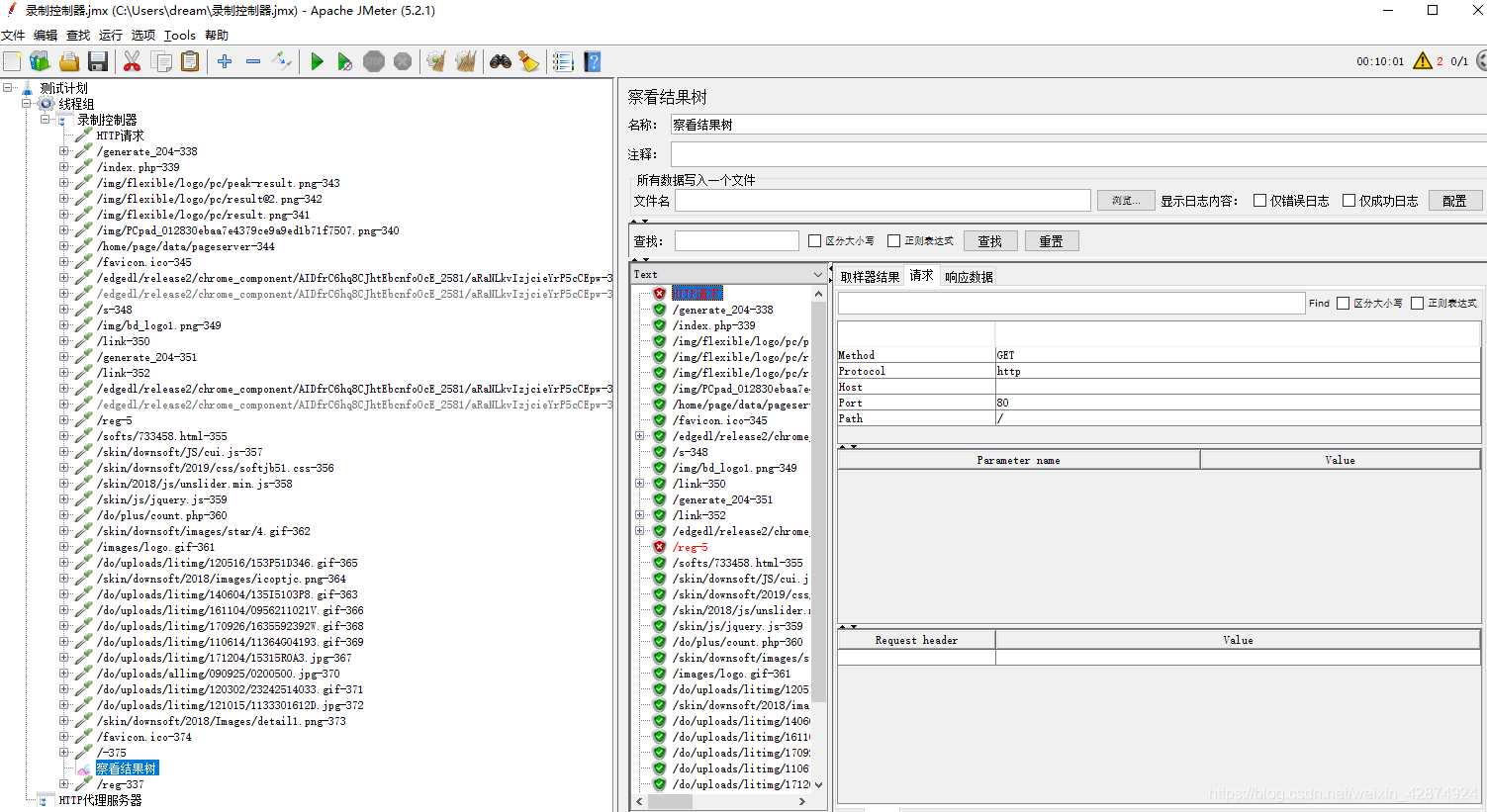
Task: Toggle 区分大小写 checkbox next to Find
Action: (x=1343, y=304)
